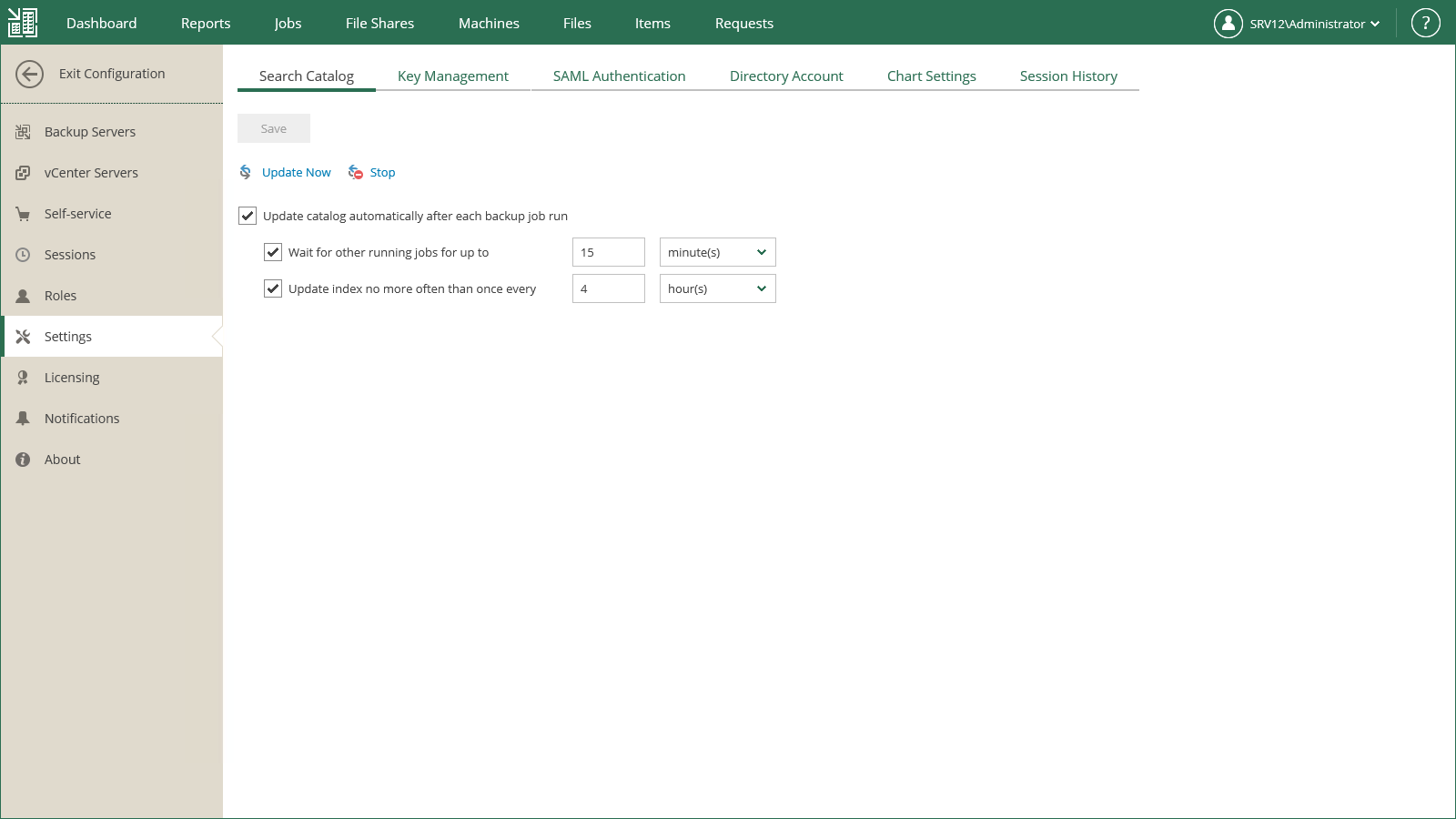1456x819 pixels.
Task: Toggle automatic catalog update after backup job
Action: [x=248, y=216]
